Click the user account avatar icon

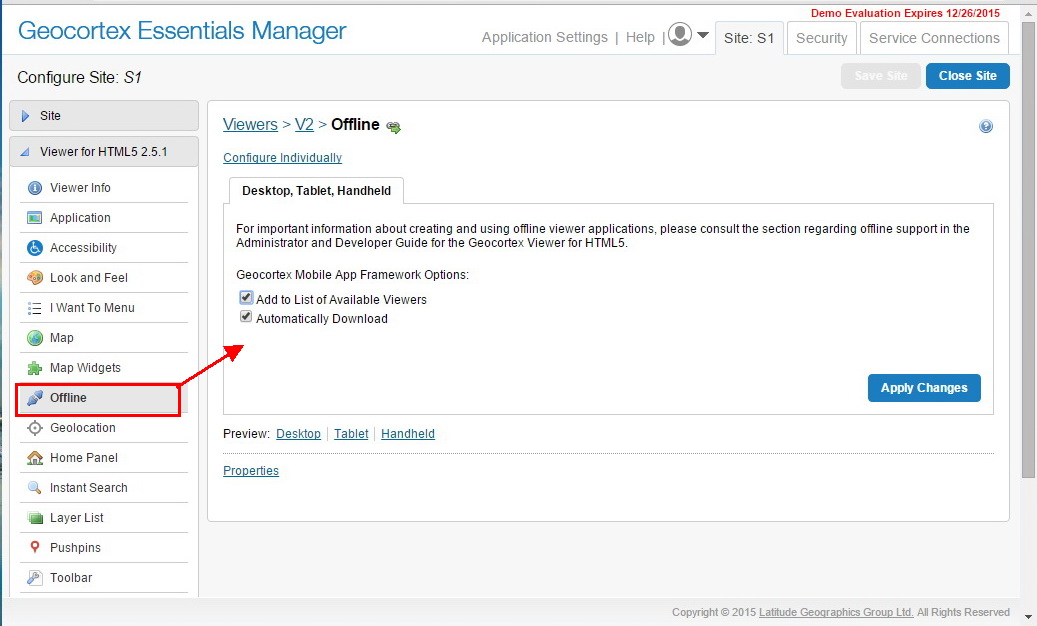point(680,34)
